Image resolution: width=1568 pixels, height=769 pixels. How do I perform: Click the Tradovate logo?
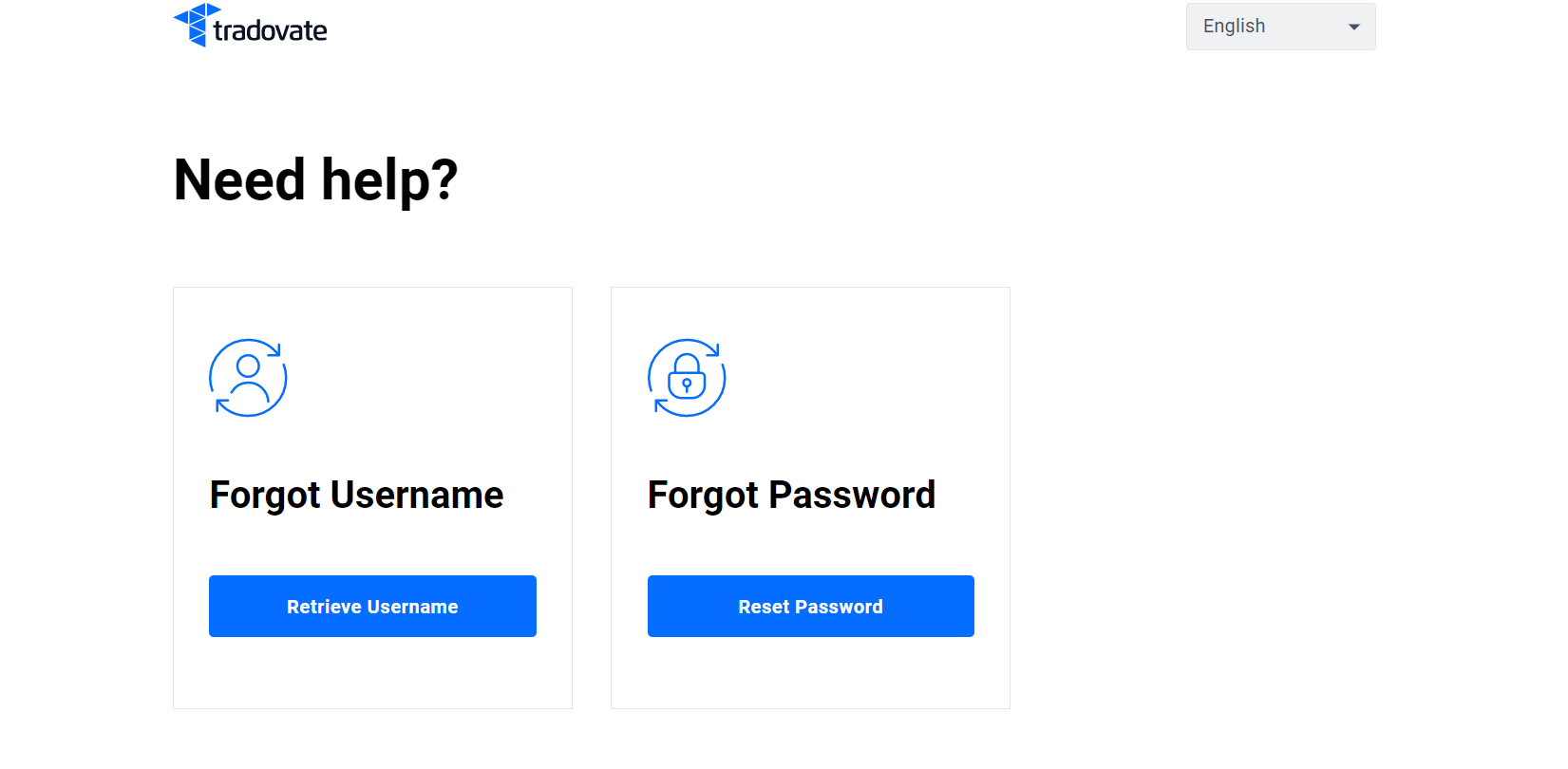click(x=249, y=26)
